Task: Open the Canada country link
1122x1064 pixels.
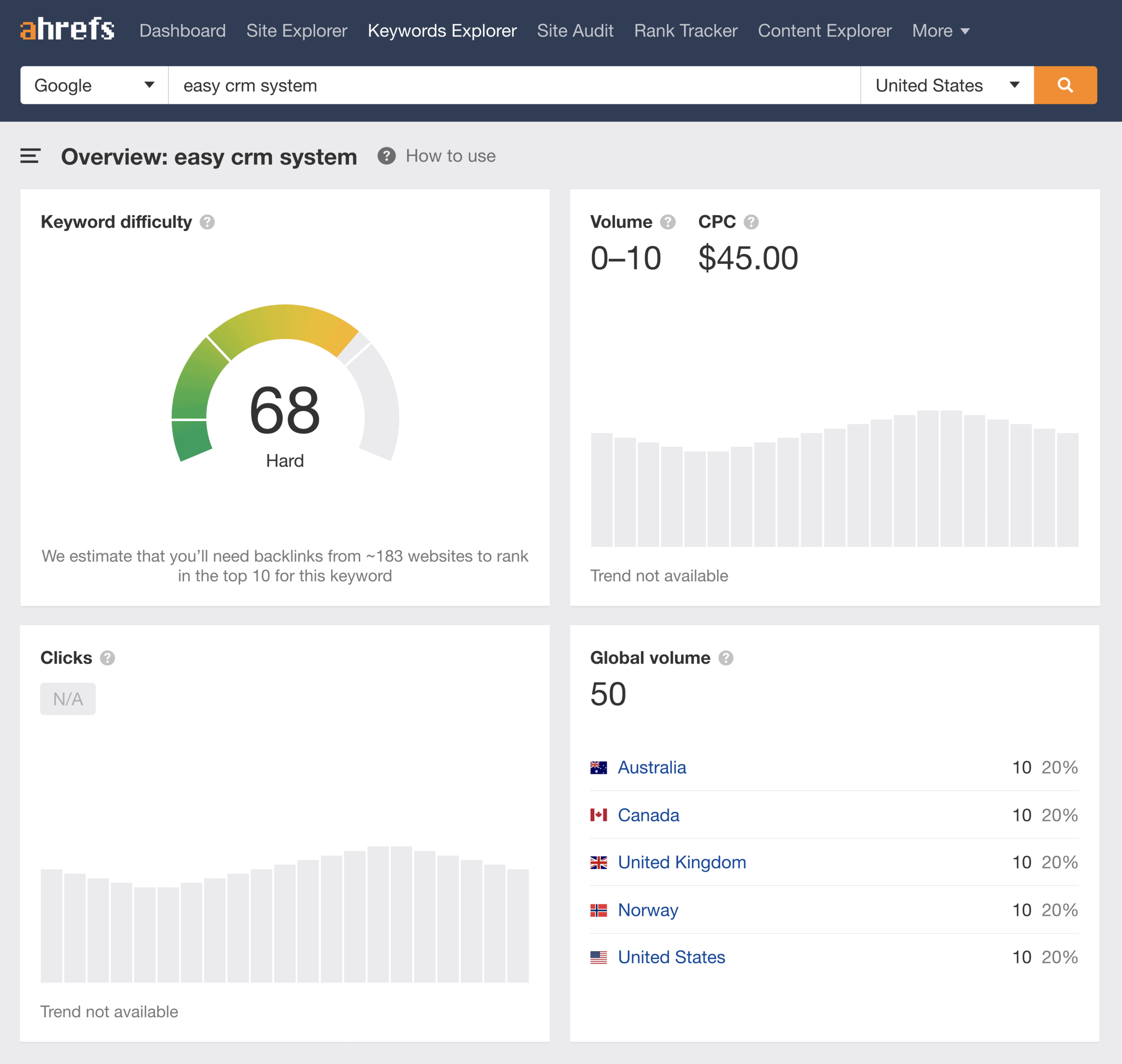Action: coord(648,815)
